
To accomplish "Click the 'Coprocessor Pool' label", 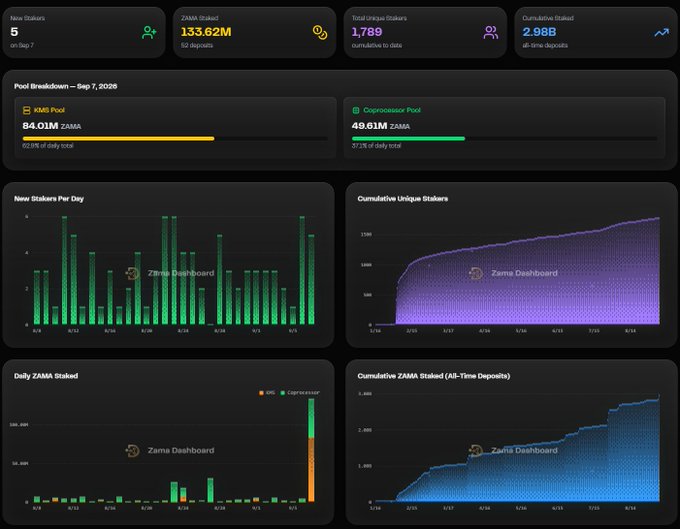I will [x=392, y=110].
